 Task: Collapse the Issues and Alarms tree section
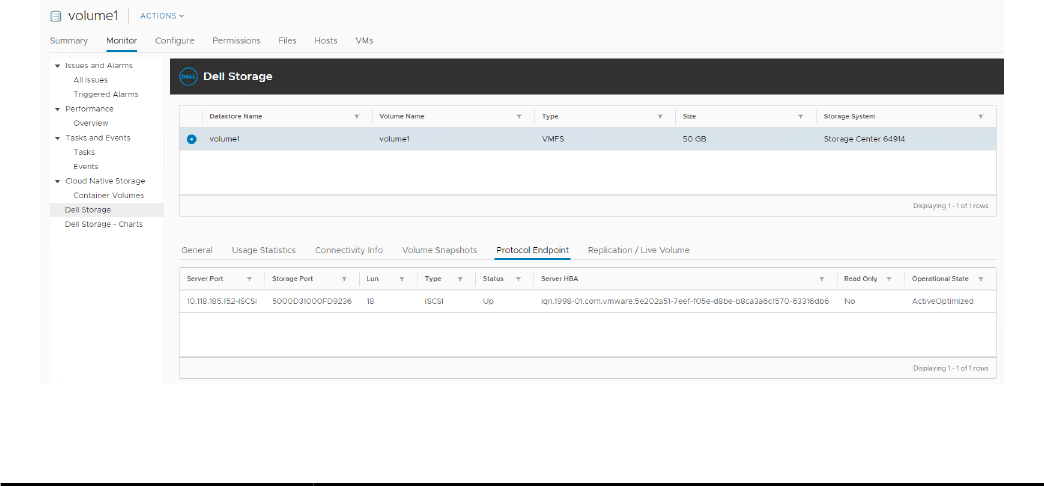[x=57, y=66]
